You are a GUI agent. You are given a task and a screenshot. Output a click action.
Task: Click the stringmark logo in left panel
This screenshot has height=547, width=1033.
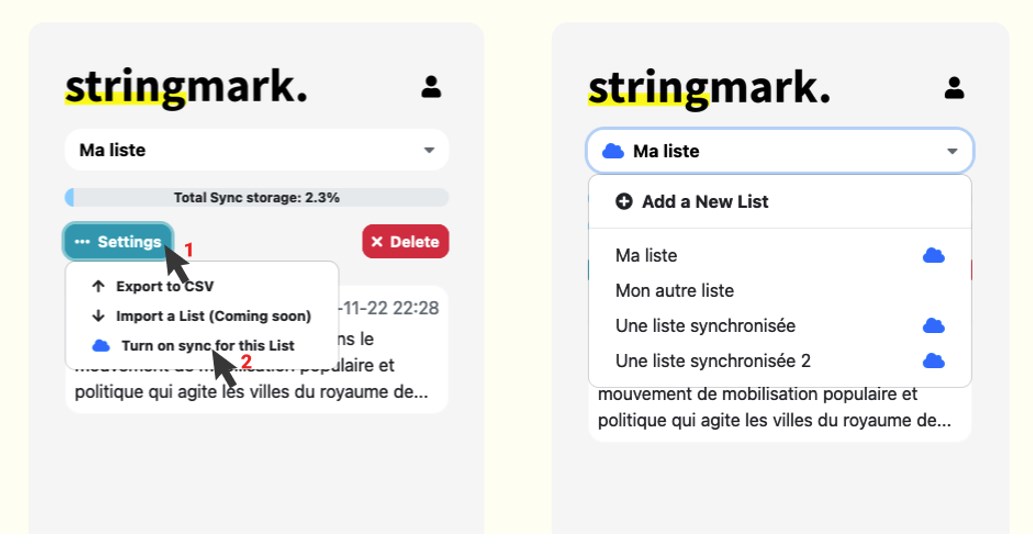coord(186,88)
